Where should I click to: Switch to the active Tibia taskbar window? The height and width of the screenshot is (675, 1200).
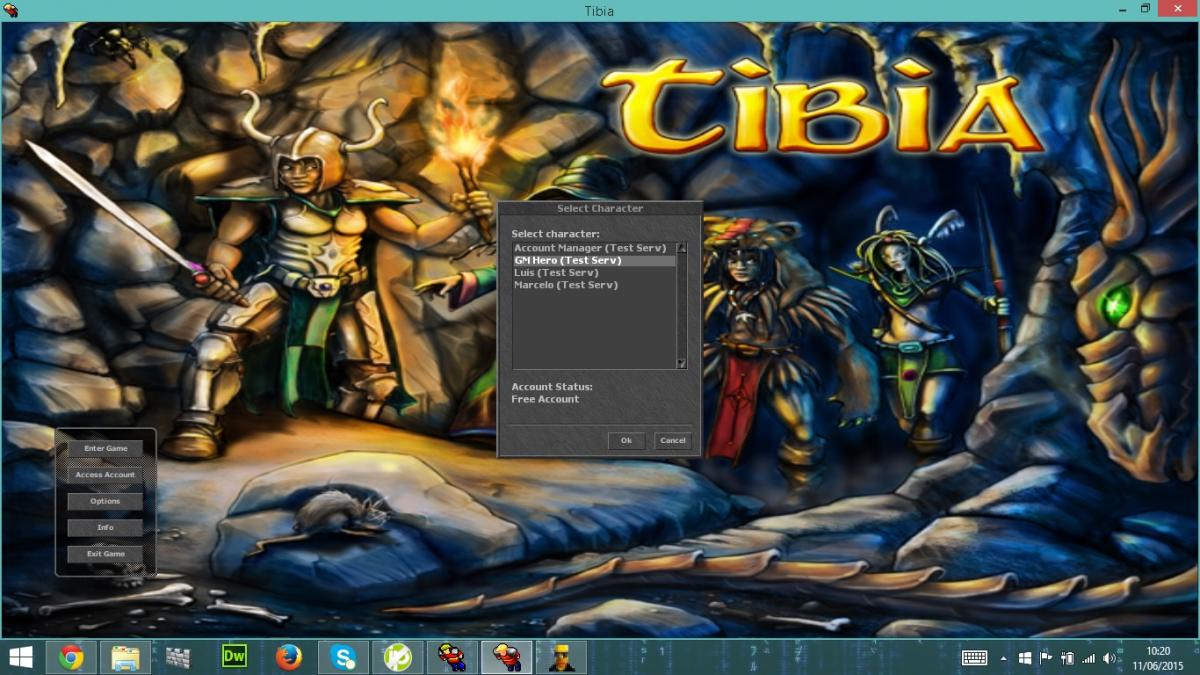tap(506, 657)
